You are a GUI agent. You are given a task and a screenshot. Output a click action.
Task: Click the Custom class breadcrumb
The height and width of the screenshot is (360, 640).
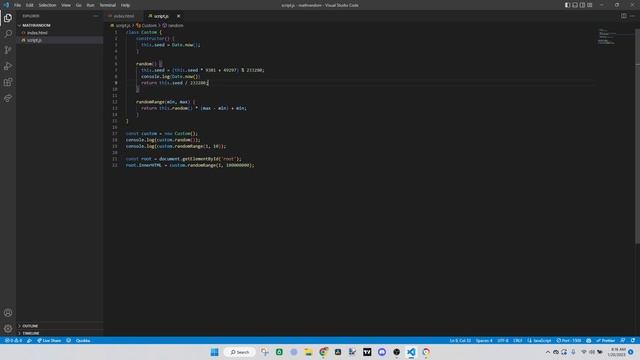147,25
